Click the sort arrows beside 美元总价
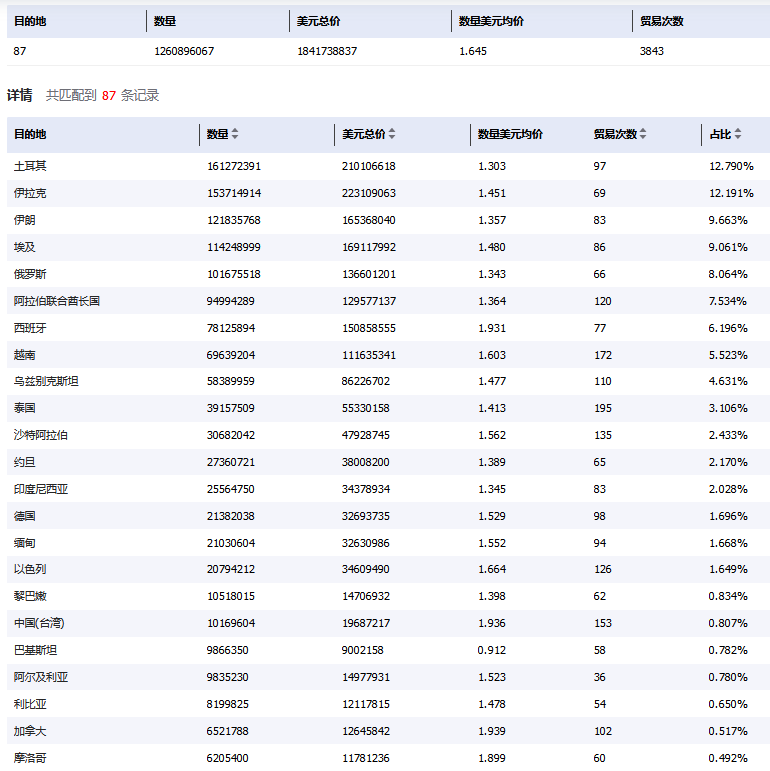 tap(392, 134)
